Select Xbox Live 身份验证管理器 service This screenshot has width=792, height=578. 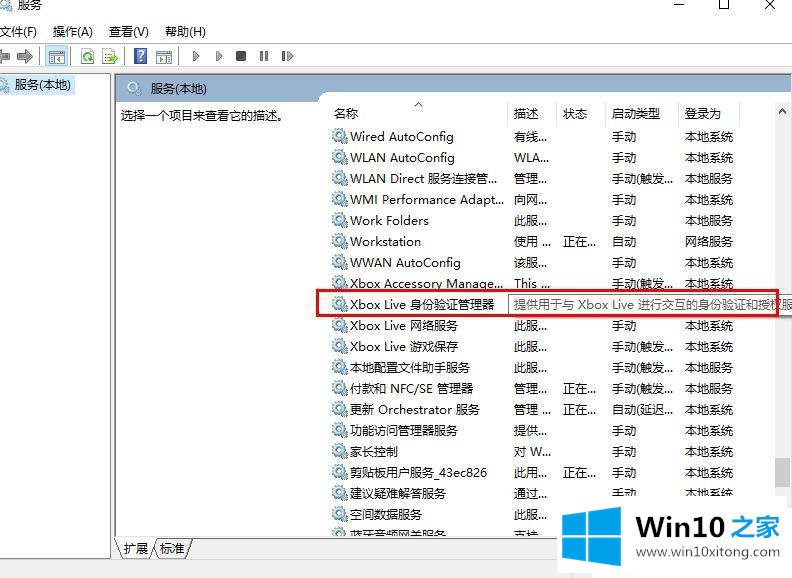[x=421, y=304]
